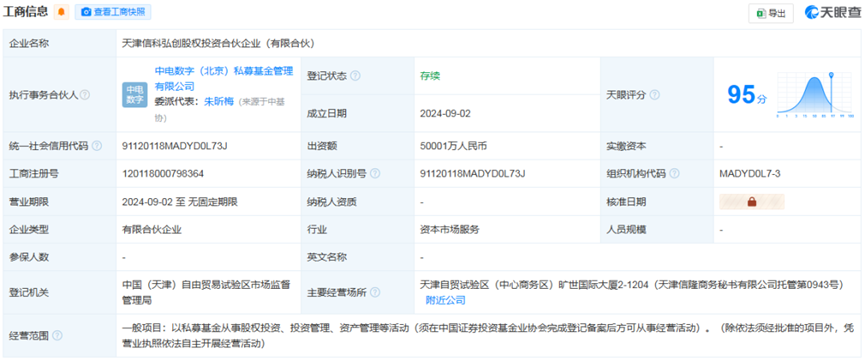This screenshot has width=865, height=361.
Task: Click help icon beside 登记状态
Action: tap(355, 76)
